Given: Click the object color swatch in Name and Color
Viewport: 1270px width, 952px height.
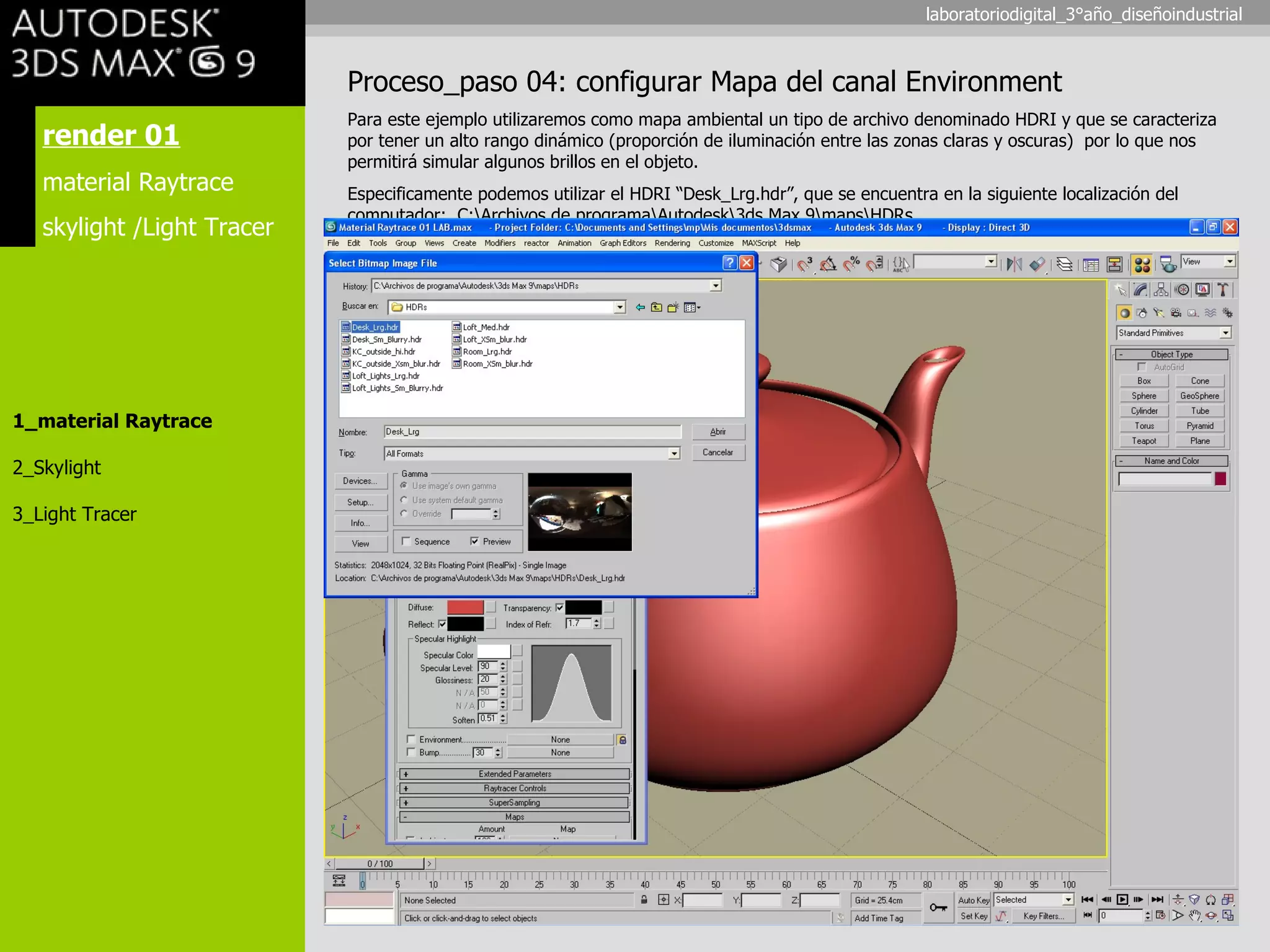Looking at the screenshot, I should coord(1220,478).
